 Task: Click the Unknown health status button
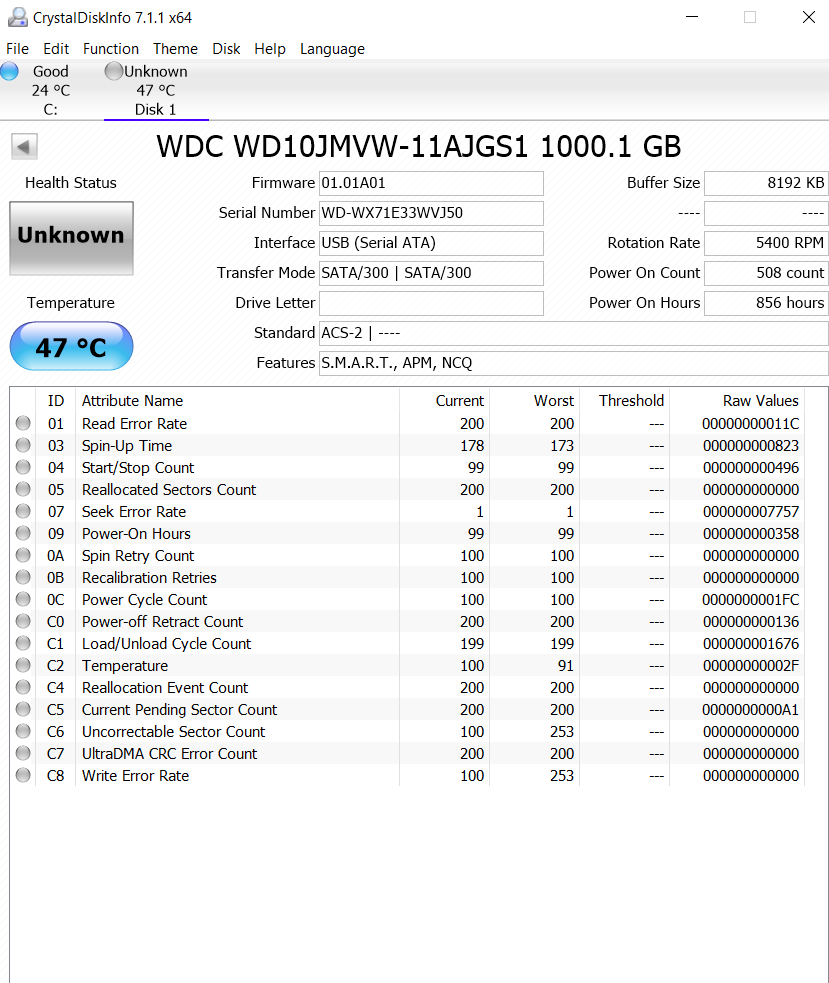[x=71, y=238]
